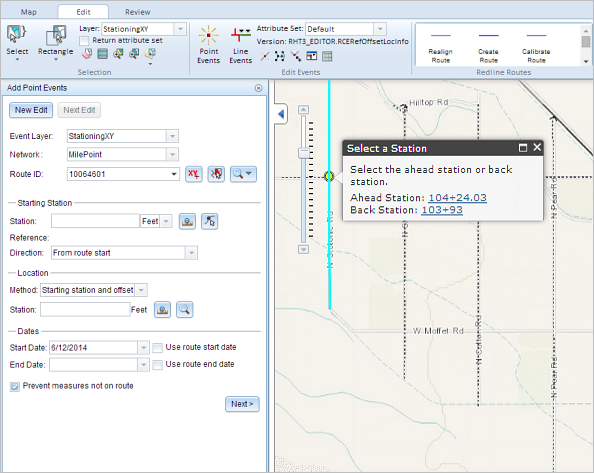Click the zoom in arrow above slider
Image resolution: width=594 pixels, height=473 pixels.
pos(303,110)
